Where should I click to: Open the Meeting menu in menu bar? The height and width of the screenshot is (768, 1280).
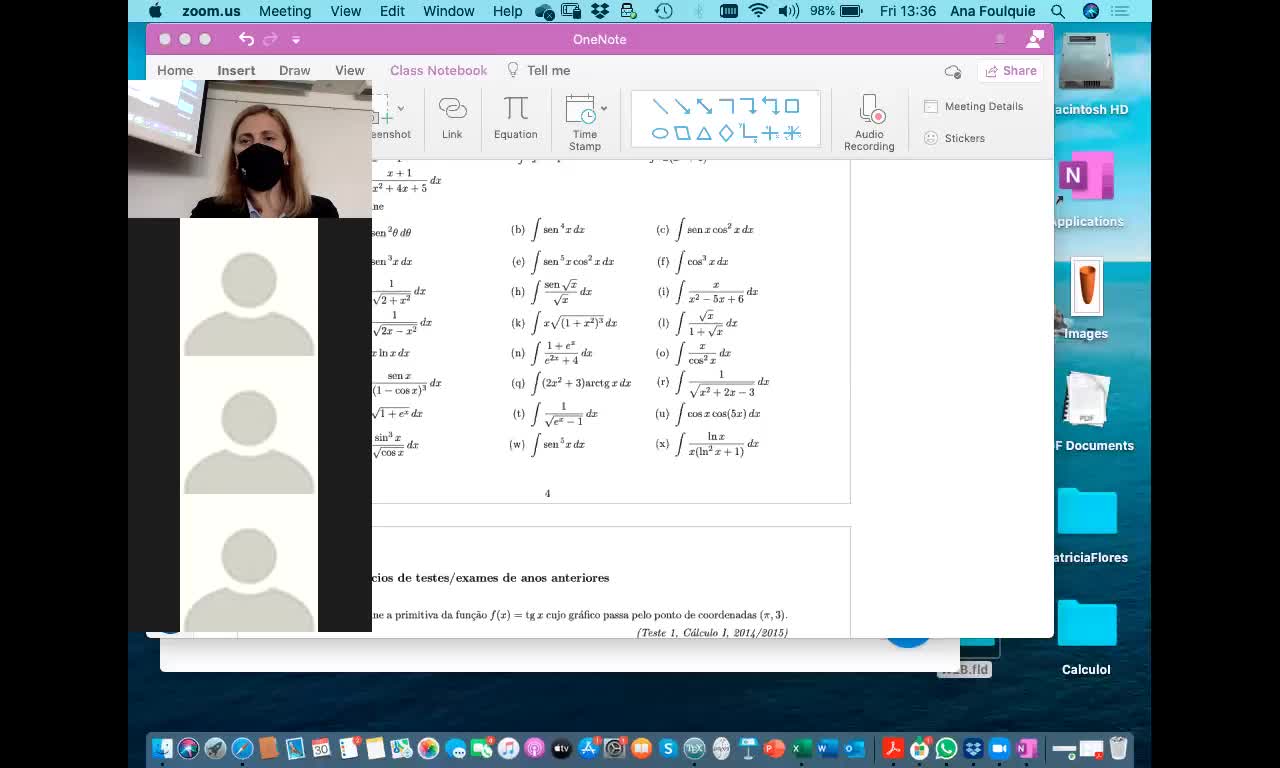pyautogui.click(x=285, y=11)
